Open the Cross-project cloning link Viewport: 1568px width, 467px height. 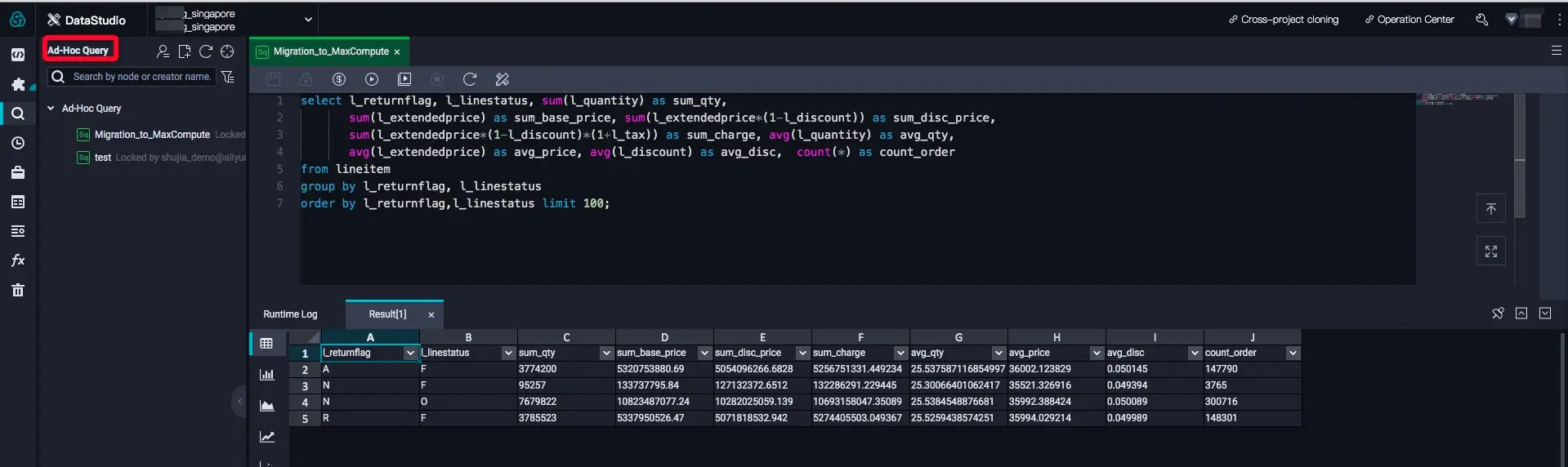click(1284, 20)
